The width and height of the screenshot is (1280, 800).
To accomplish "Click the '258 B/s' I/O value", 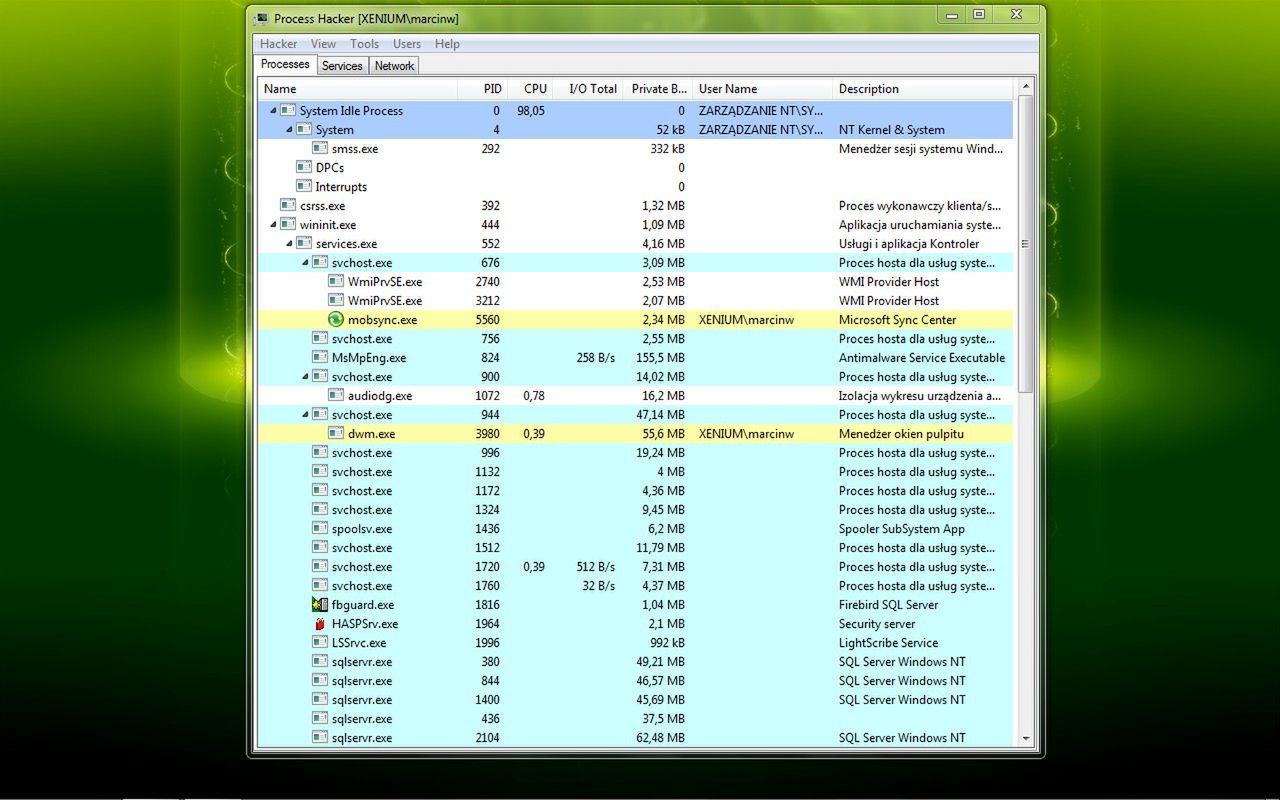I will tap(596, 357).
